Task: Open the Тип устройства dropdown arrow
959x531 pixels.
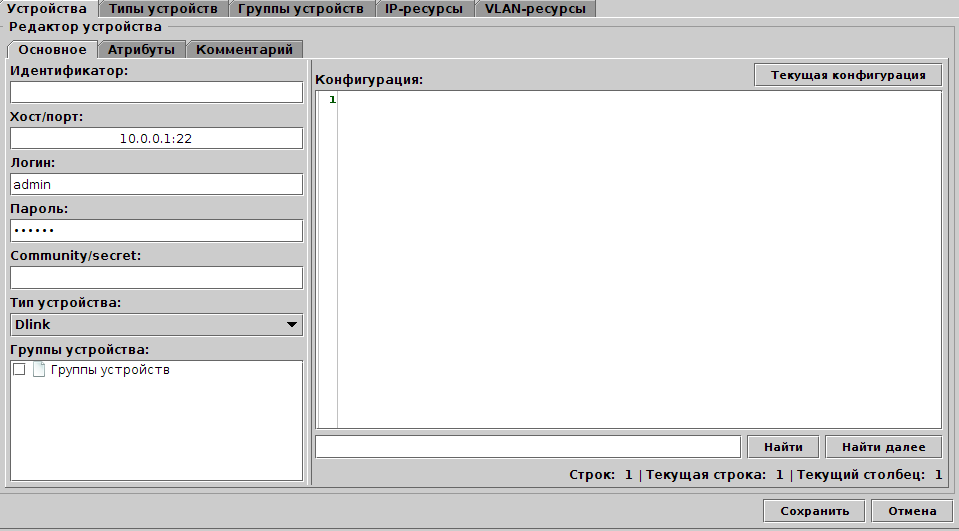Action: tap(291, 324)
